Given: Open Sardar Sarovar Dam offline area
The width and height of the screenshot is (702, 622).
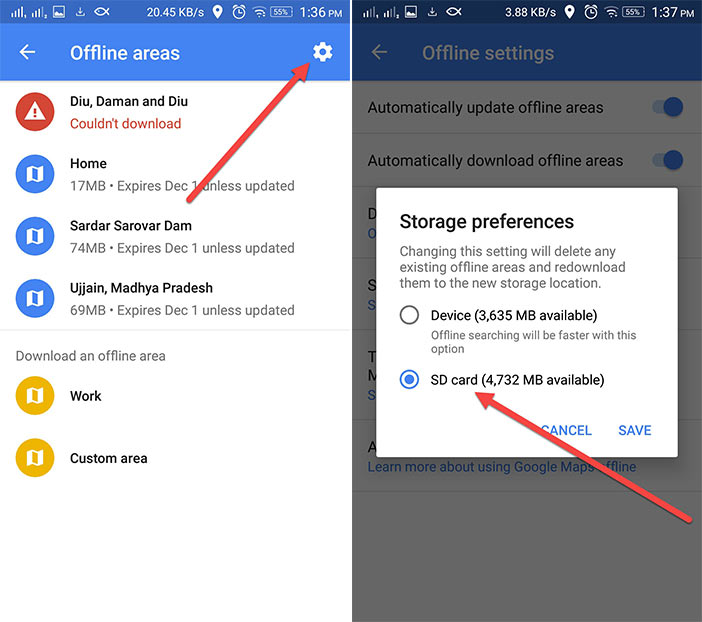Looking at the screenshot, I should pos(175,236).
